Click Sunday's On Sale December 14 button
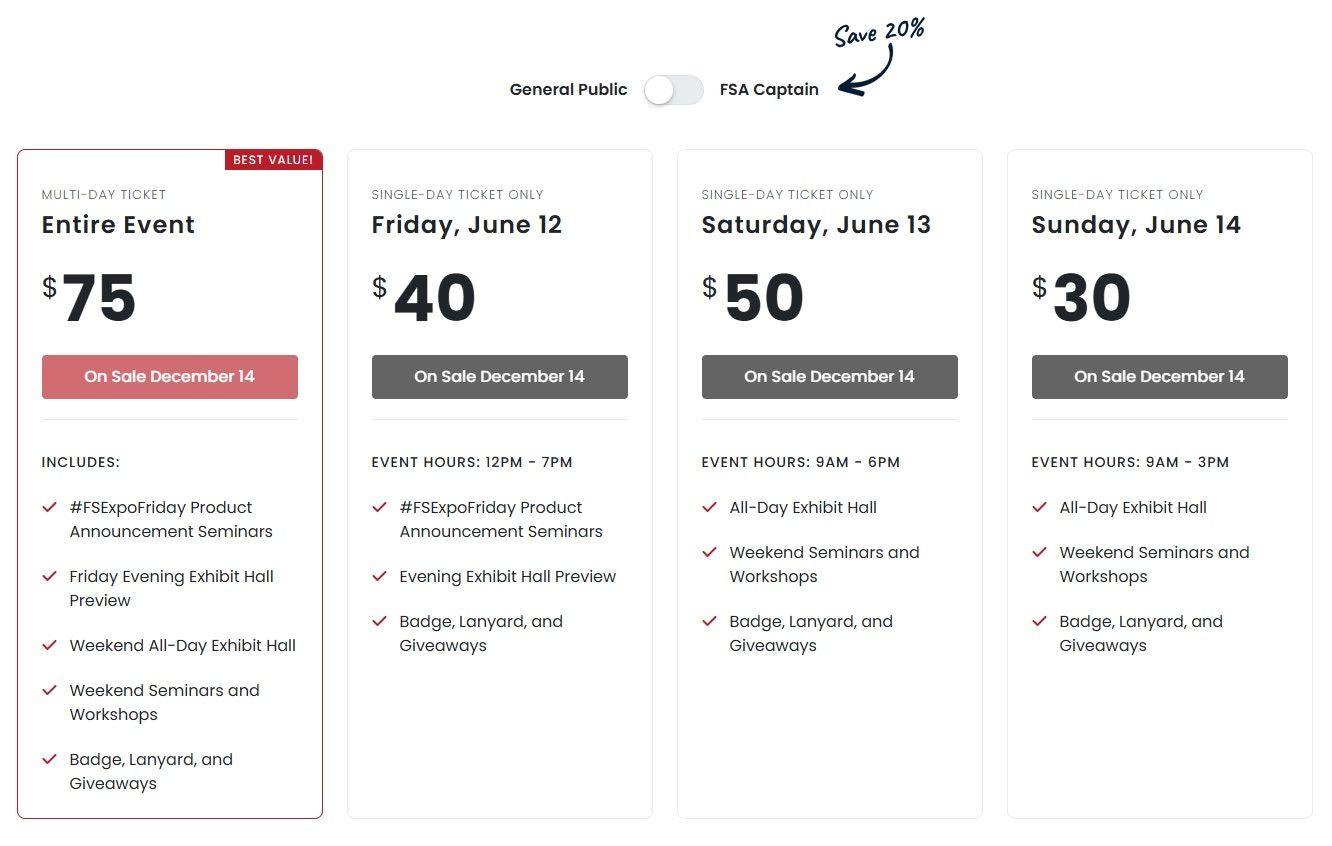The height and width of the screenshot is (846, 1332). 1159,377
